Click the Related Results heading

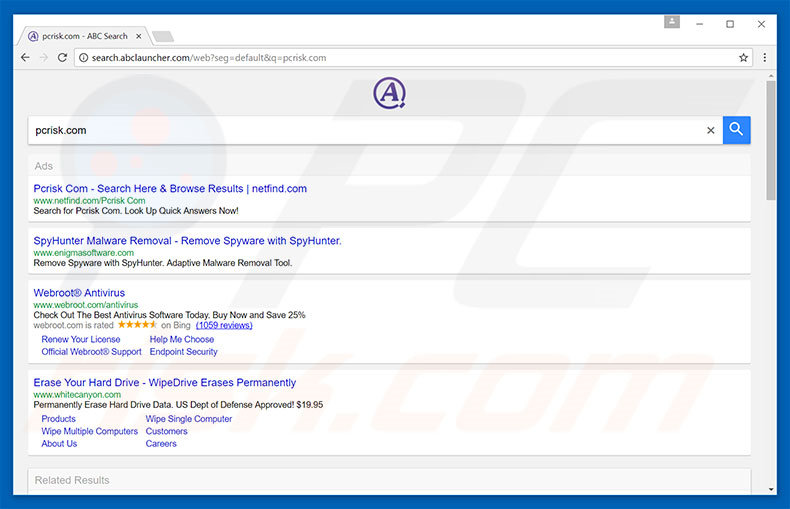click(x=72, y=480)
